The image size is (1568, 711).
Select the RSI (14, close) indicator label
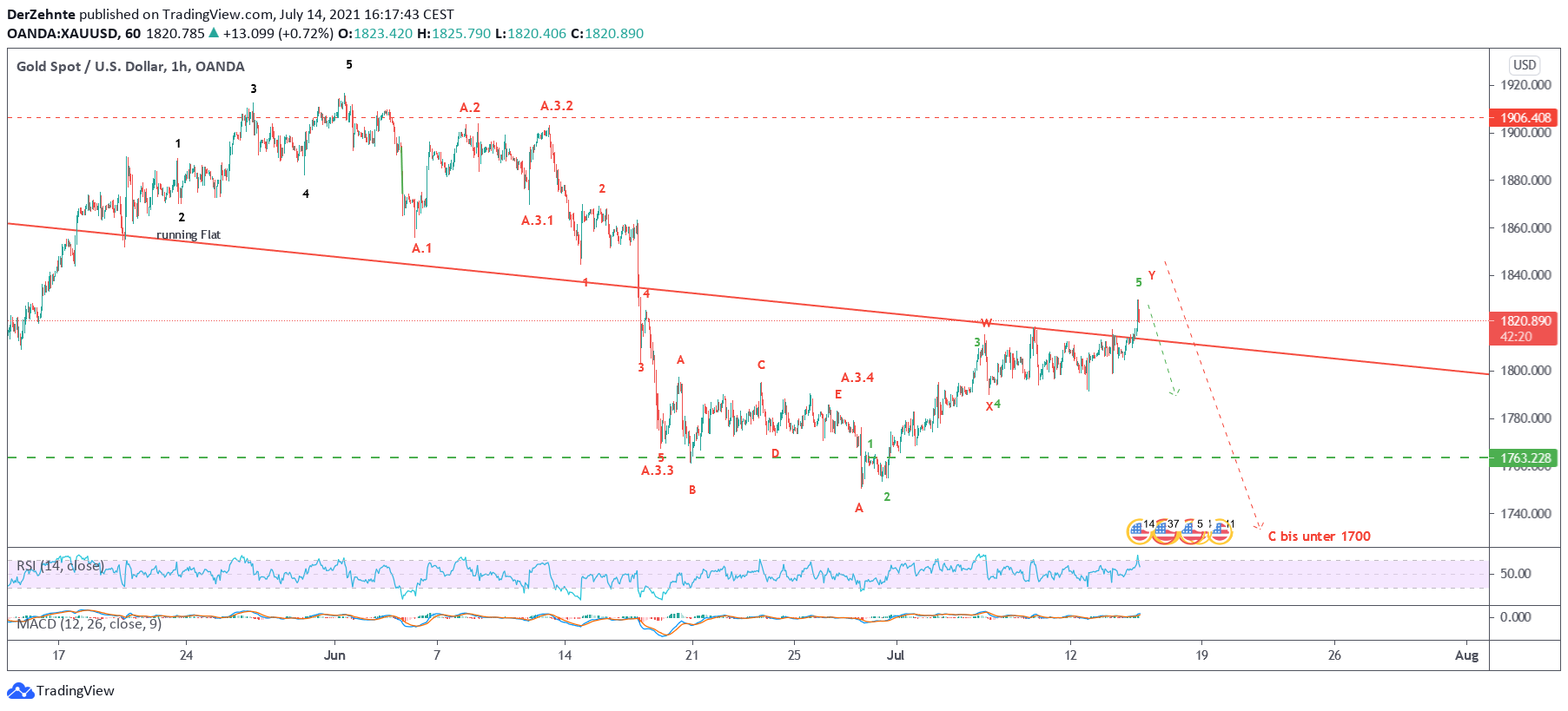pos(60,566)
